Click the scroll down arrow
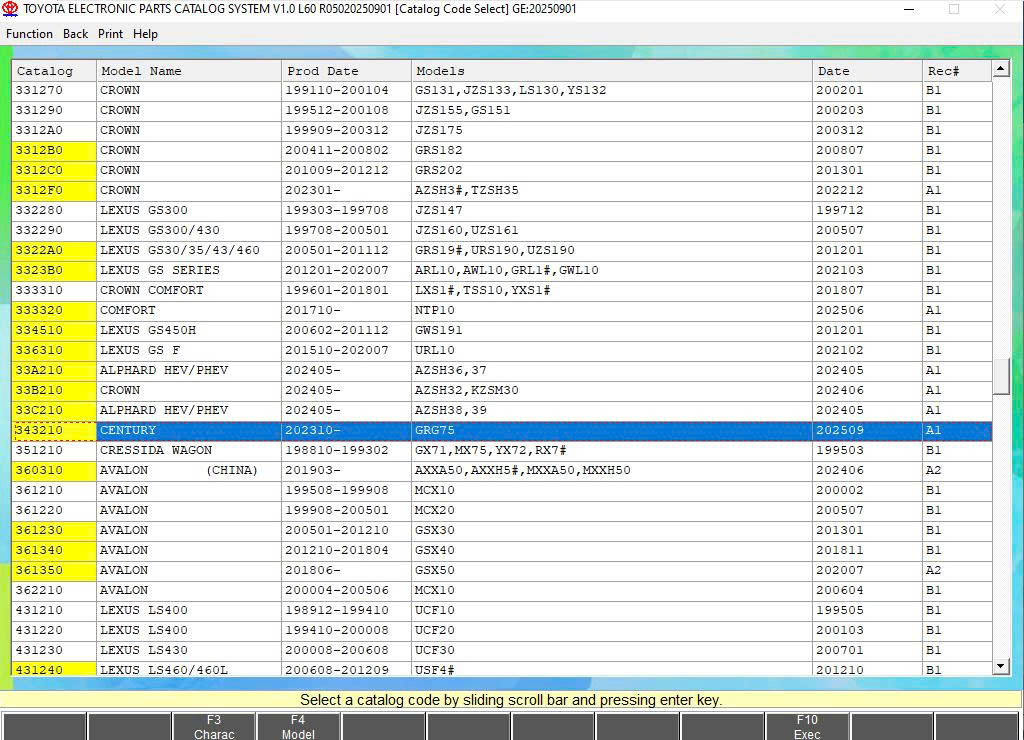 [x=1000, y=666]
